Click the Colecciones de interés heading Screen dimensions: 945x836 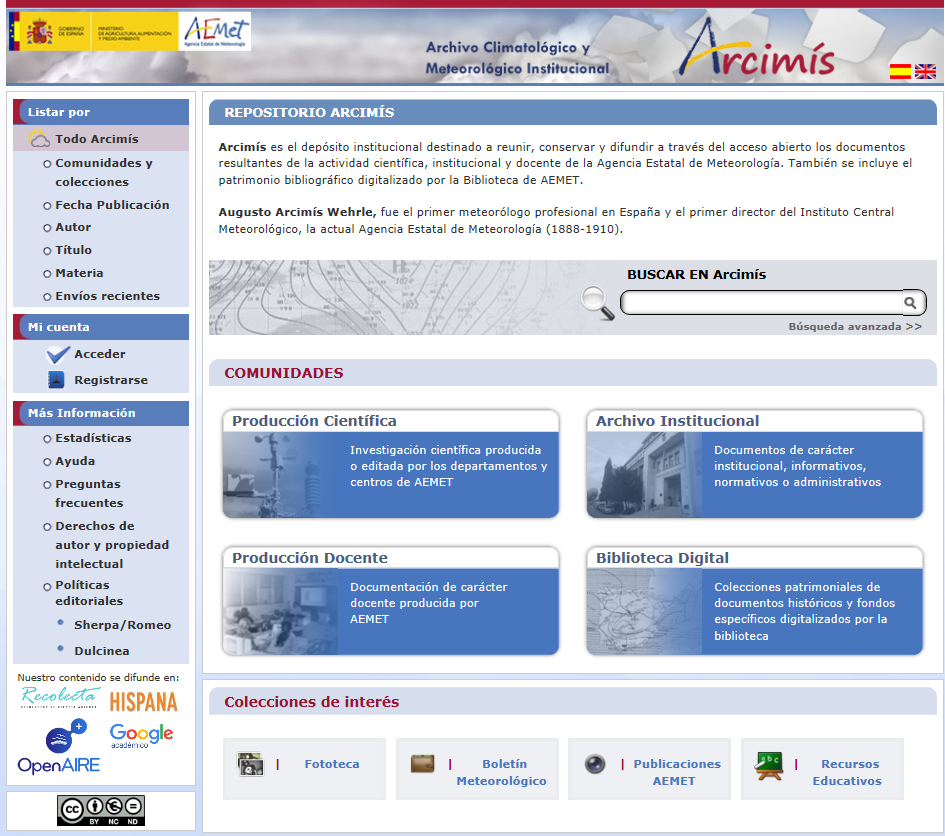[x=312, y=702]
